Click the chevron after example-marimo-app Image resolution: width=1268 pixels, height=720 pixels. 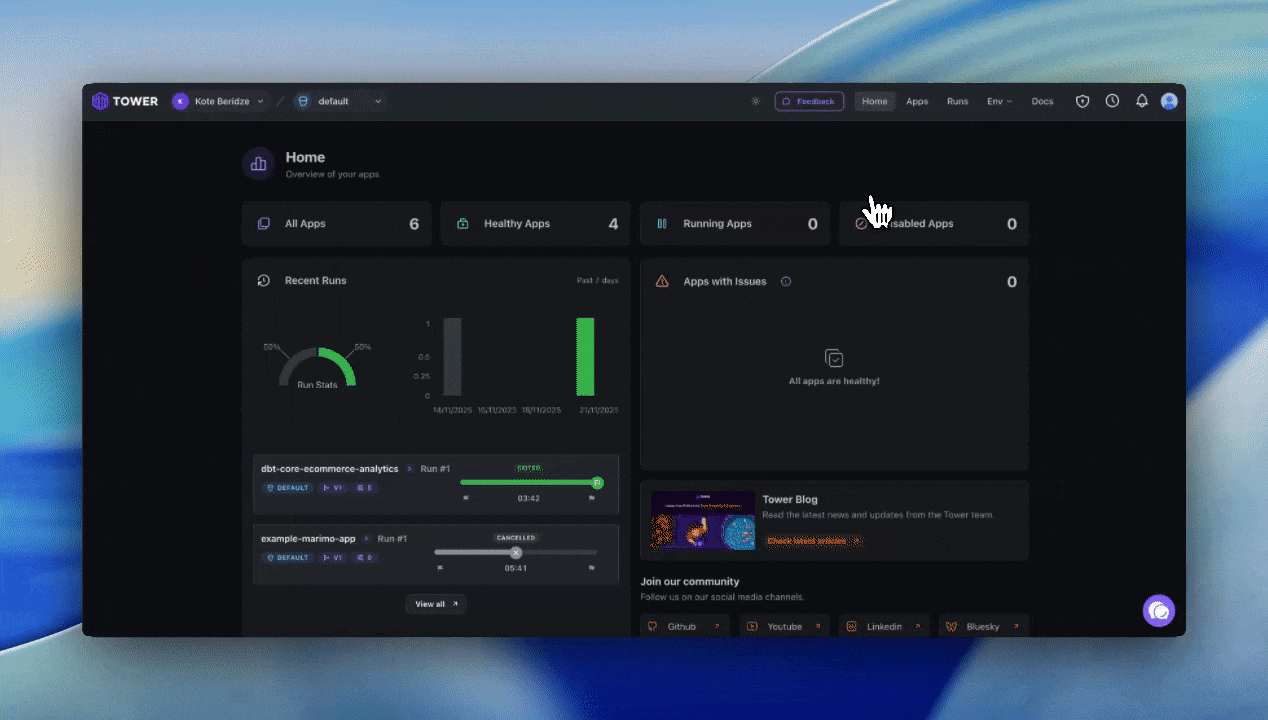pos(366,539)
